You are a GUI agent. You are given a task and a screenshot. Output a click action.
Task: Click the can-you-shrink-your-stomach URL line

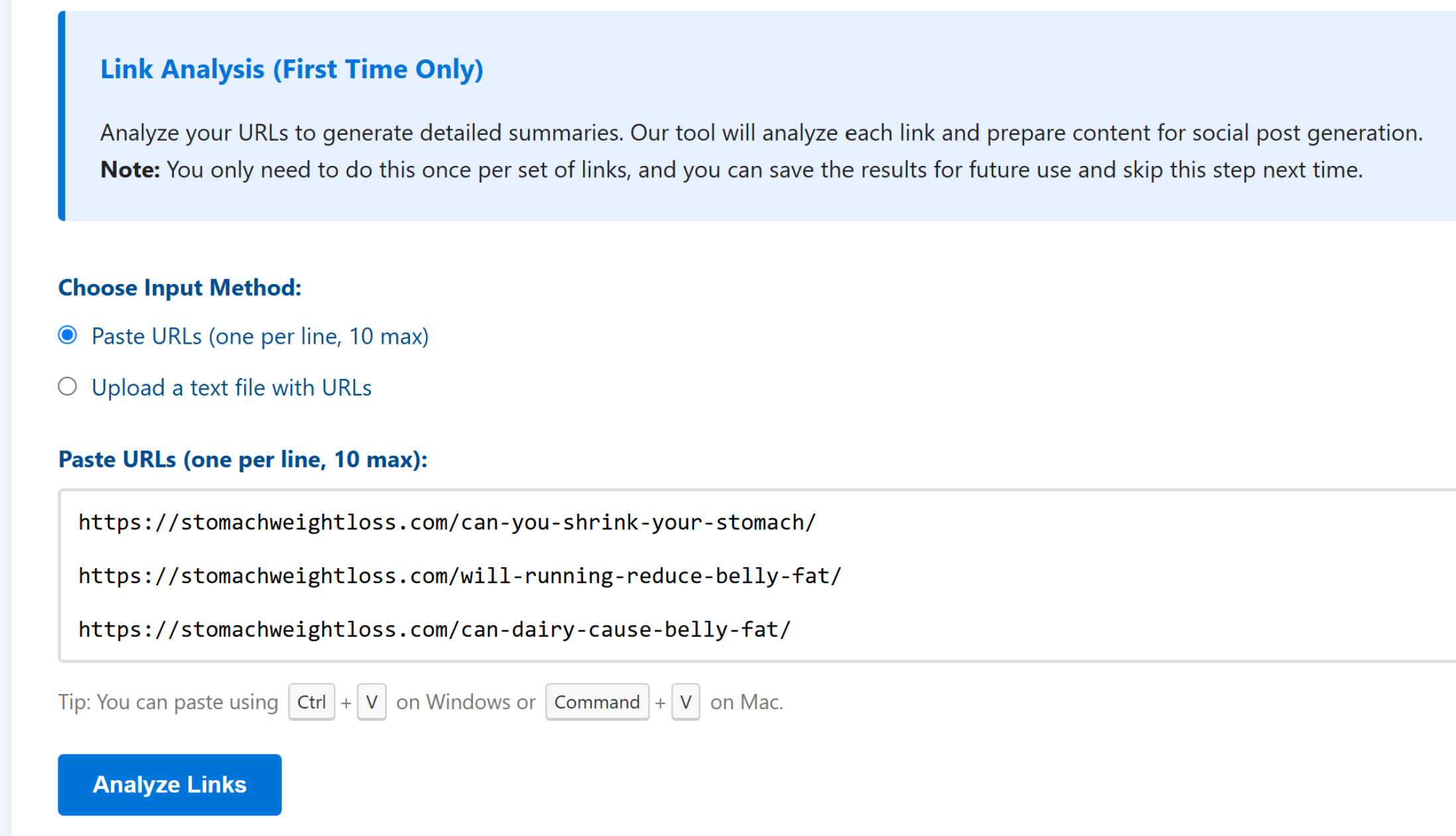click(x=446, y=523)
